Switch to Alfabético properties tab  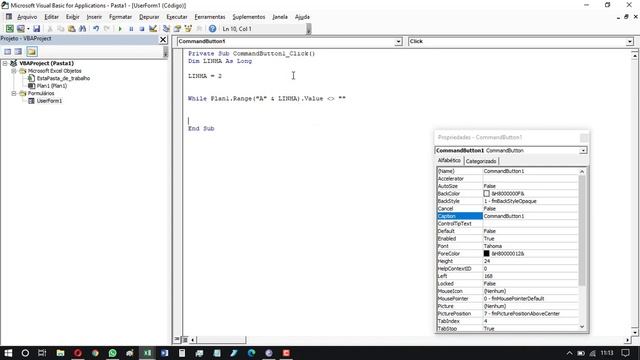pyautogui.click(x=449, y=160)
